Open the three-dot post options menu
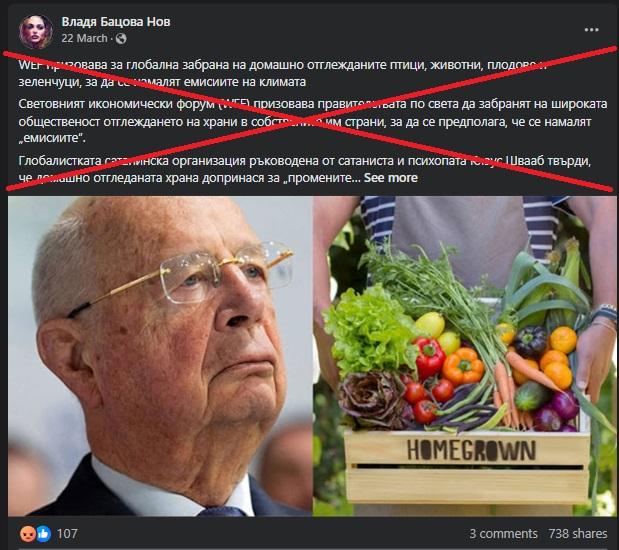The height and width of the screenshot is (550, 619). (x=591, y=30)
